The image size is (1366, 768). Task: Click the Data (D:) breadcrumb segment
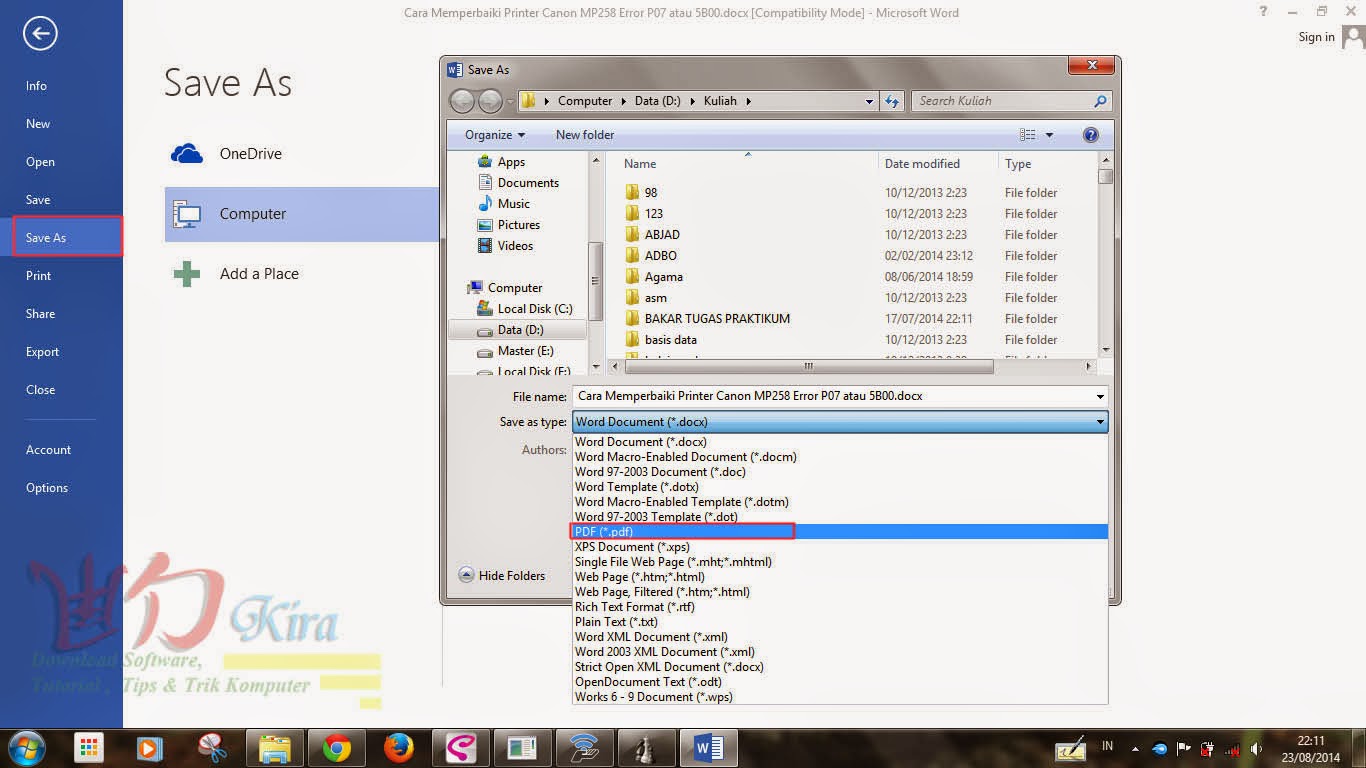click(x=658, y=101)
